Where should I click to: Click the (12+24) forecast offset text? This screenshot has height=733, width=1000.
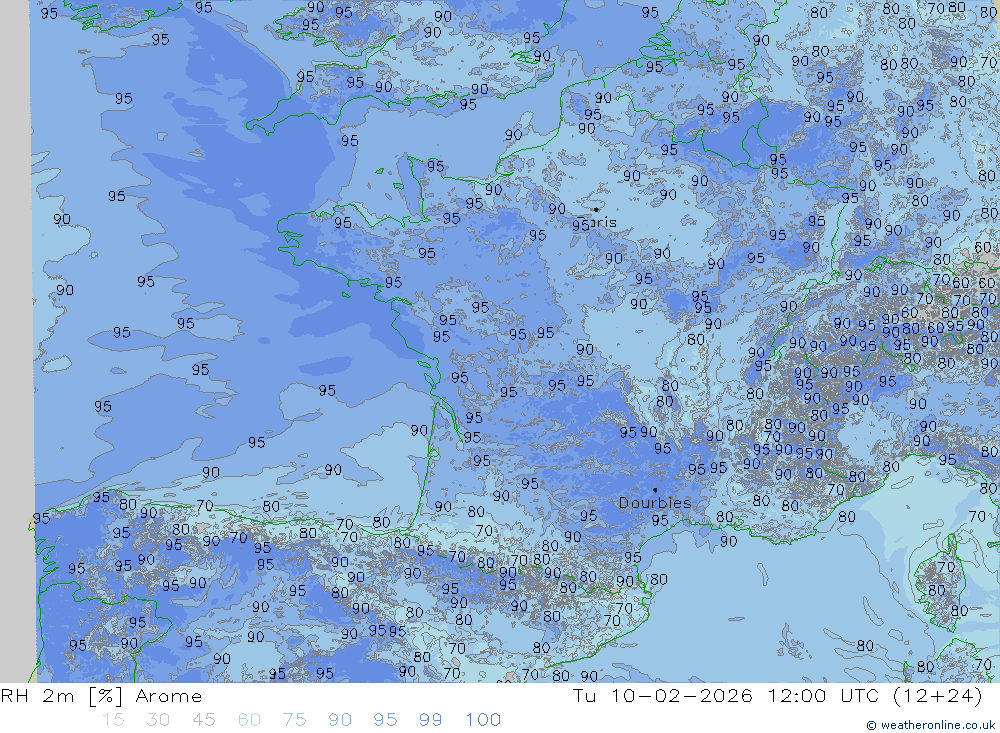point(938,695)
